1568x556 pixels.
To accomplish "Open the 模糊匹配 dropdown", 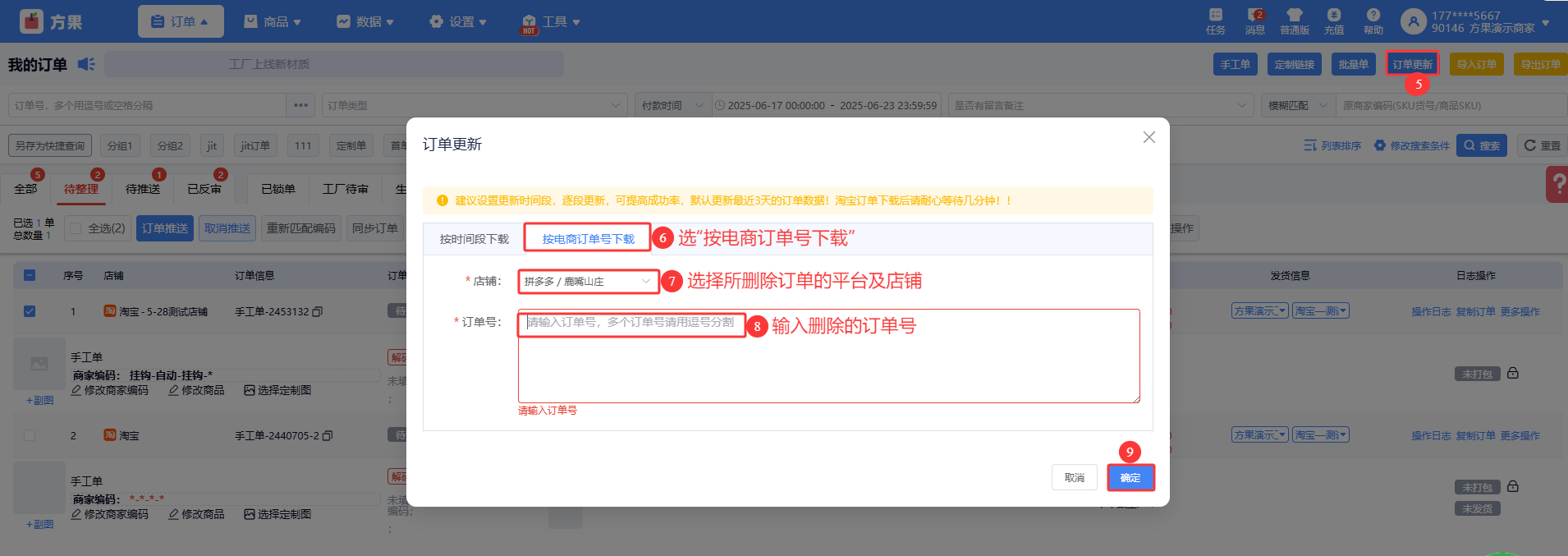I will click(x=1298, y=105).
